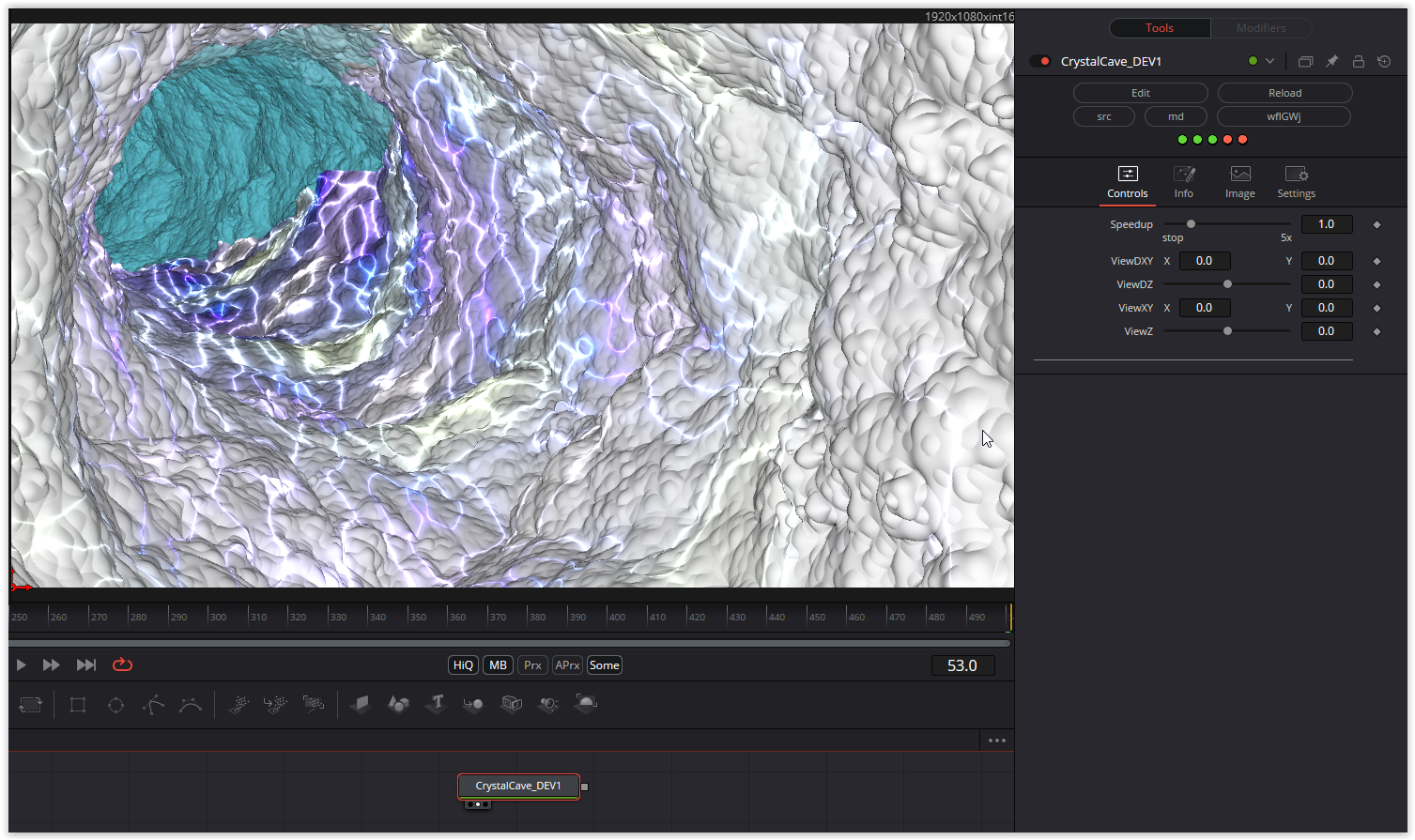Click the Reload button
1415x840 pixels.
tap(1285, 93)
